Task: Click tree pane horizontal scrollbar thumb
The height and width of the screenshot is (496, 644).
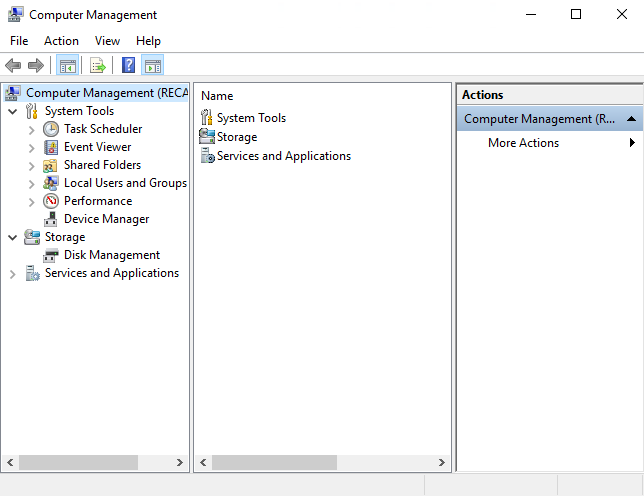Action: pyautogui.click(x=78, y=462)
